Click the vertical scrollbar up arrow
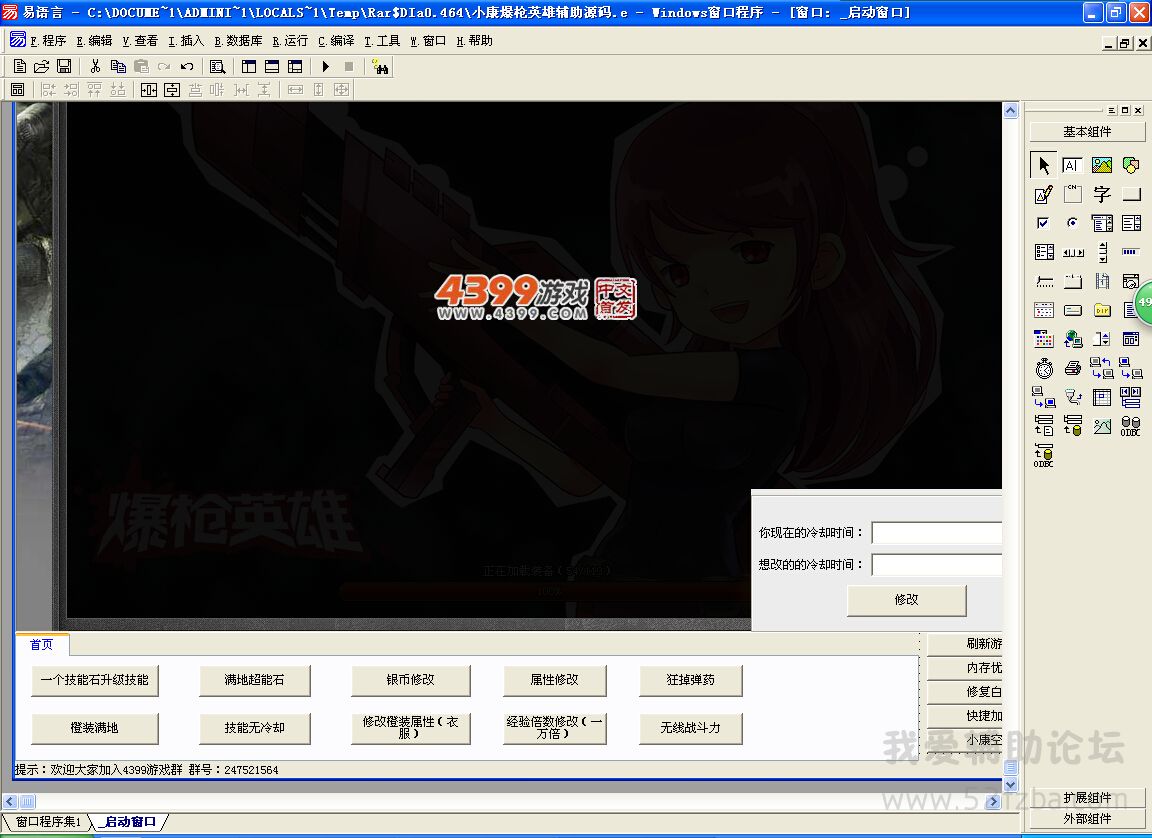The image size is (1152, 838). pos(1010,110)
